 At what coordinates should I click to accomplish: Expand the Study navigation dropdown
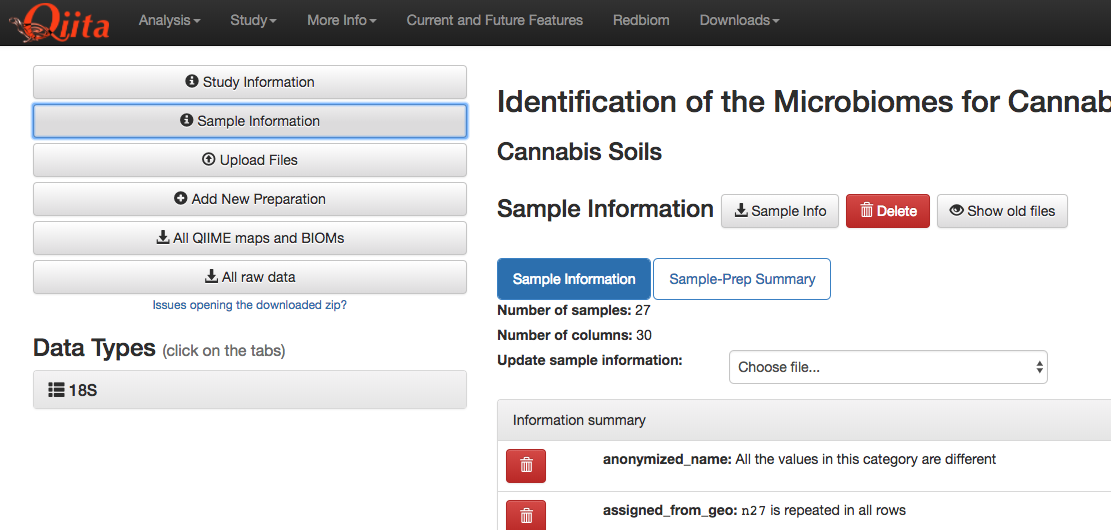click(x=253, y=20)
